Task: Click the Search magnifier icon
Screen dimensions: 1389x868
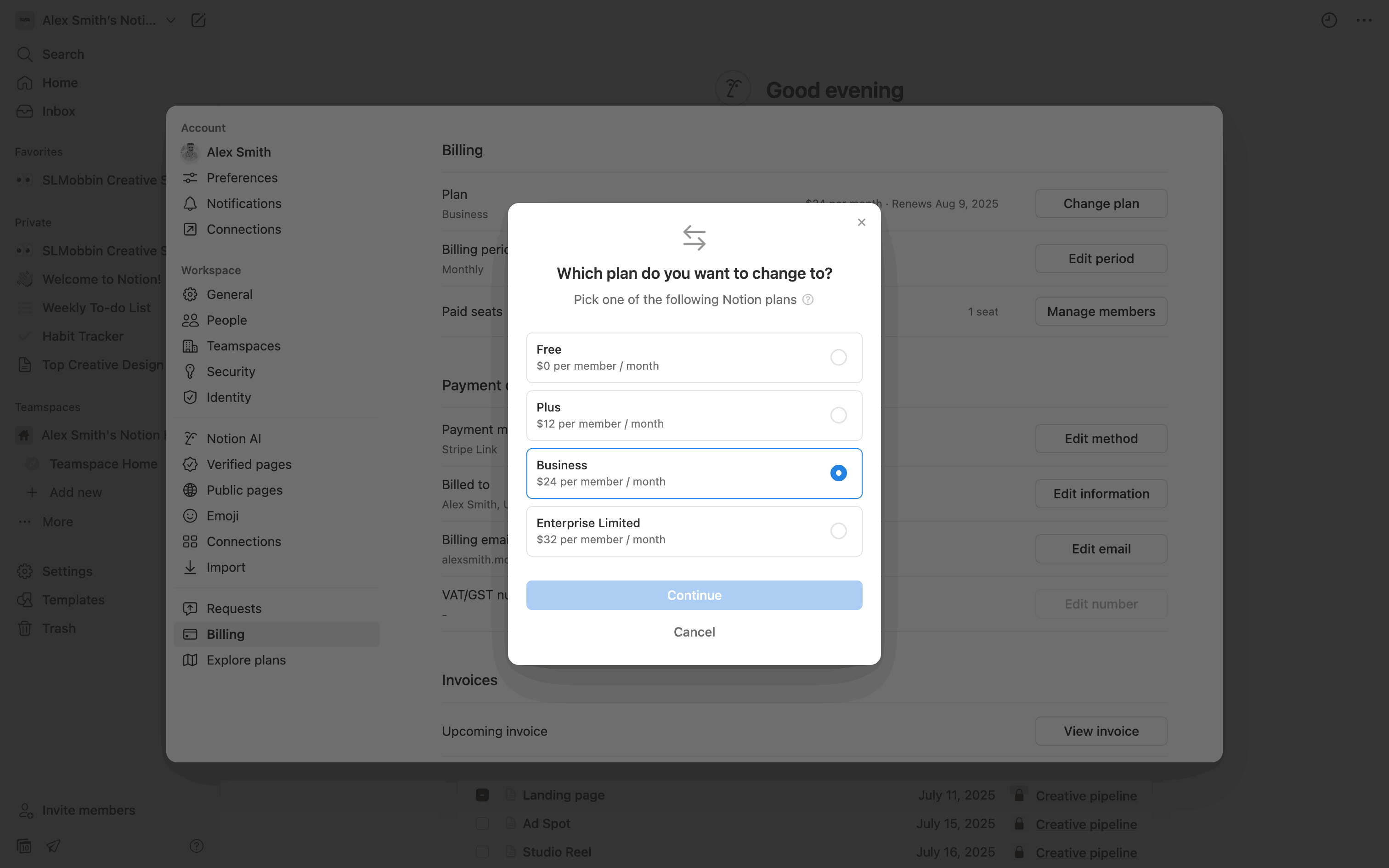Action: pos(25,55)
